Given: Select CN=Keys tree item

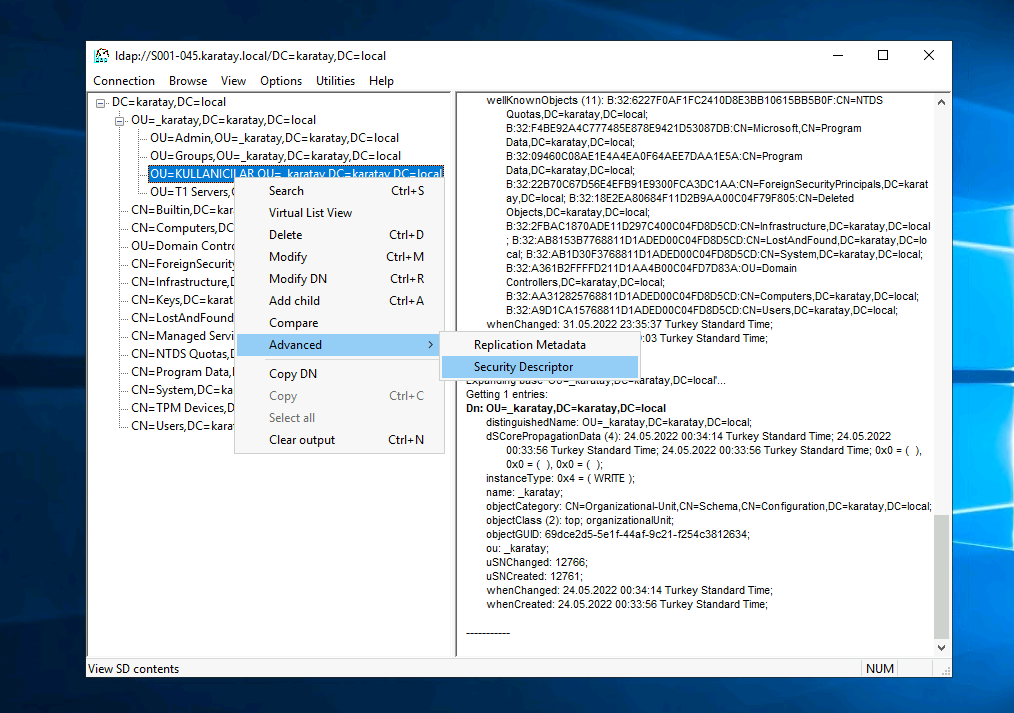Looking at the screenshot, I should [x=182, y=301].
